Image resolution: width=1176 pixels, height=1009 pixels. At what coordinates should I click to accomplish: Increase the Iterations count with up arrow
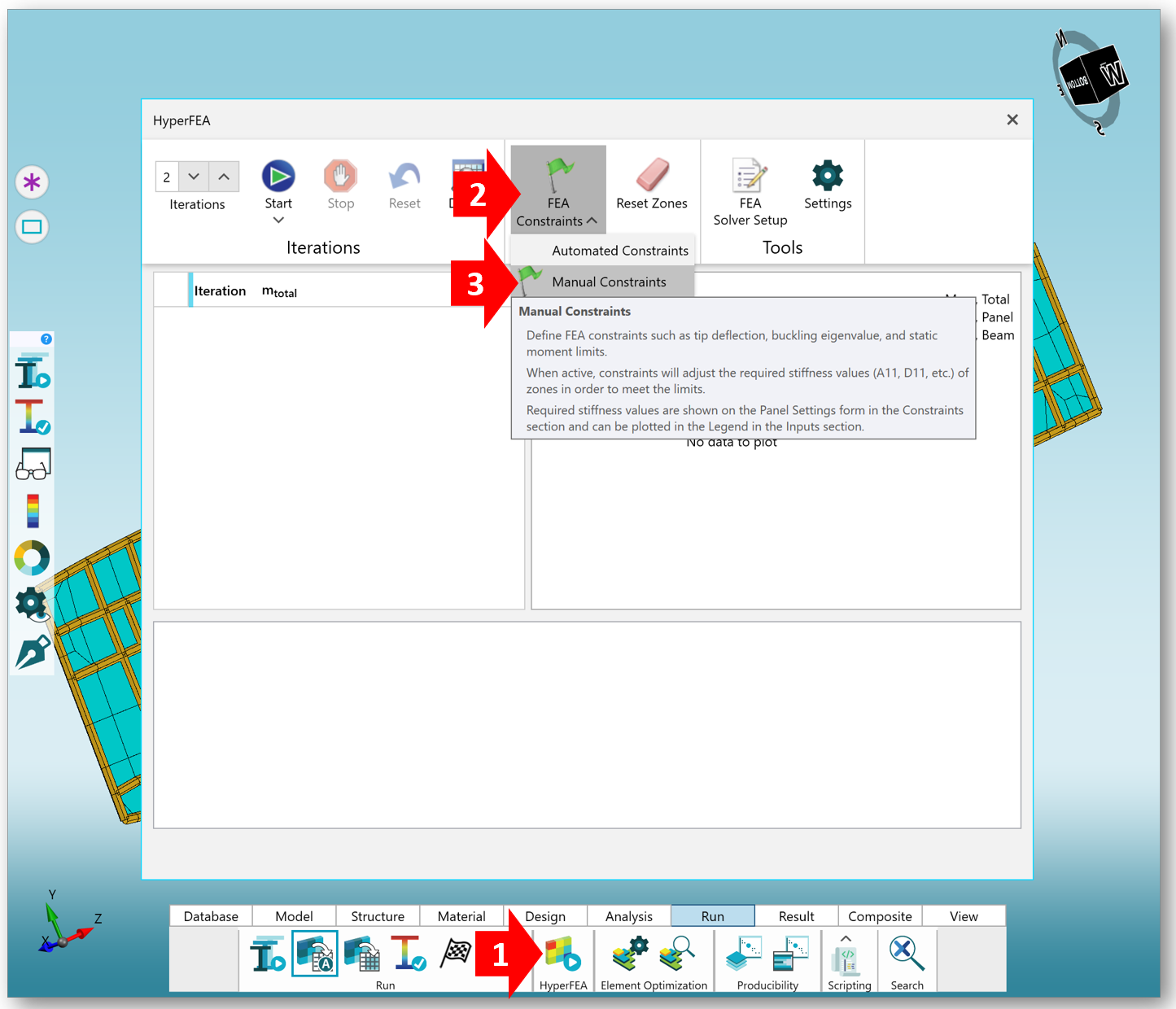tap(224, 177)
